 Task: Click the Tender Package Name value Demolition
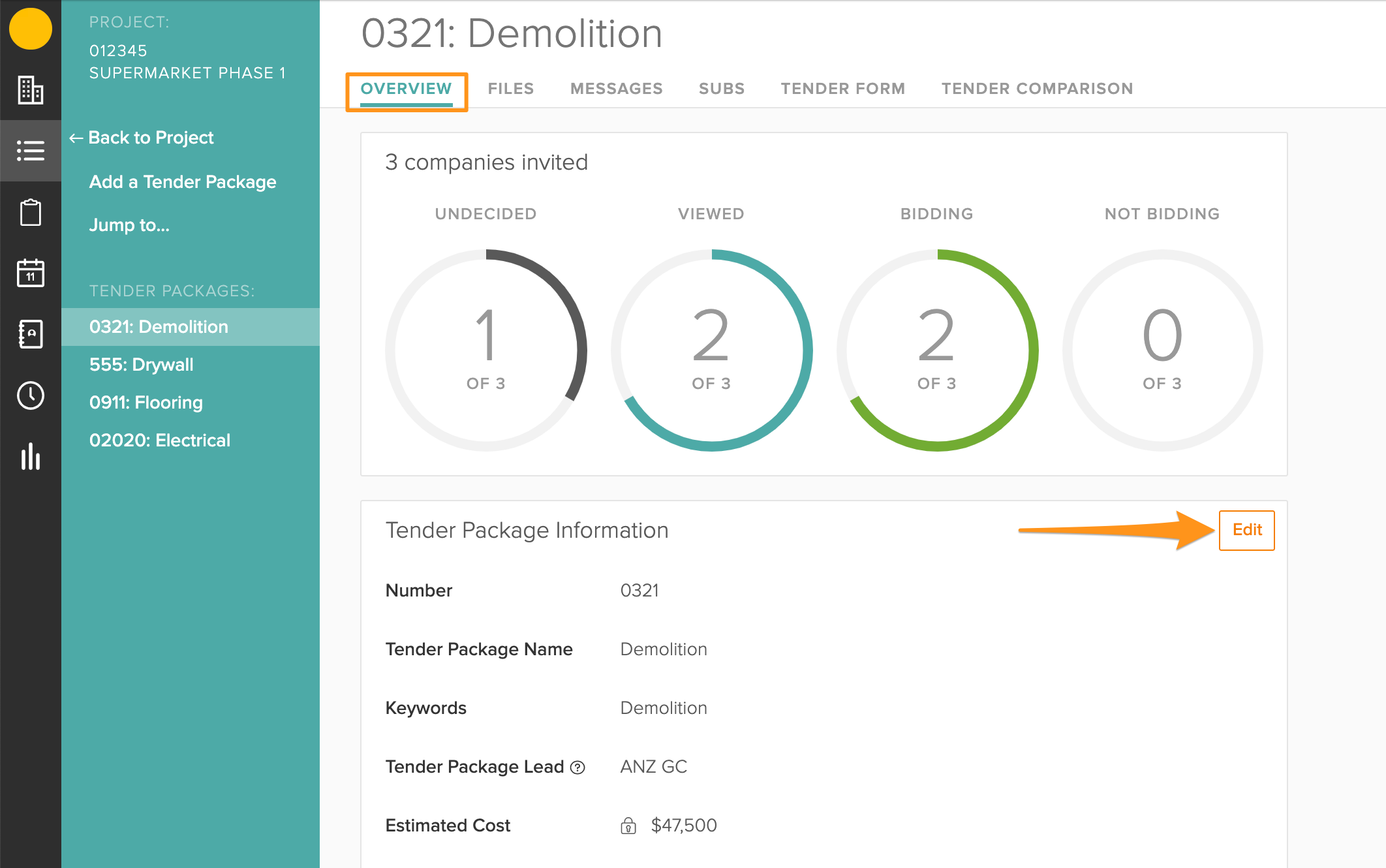coord(664,649)
